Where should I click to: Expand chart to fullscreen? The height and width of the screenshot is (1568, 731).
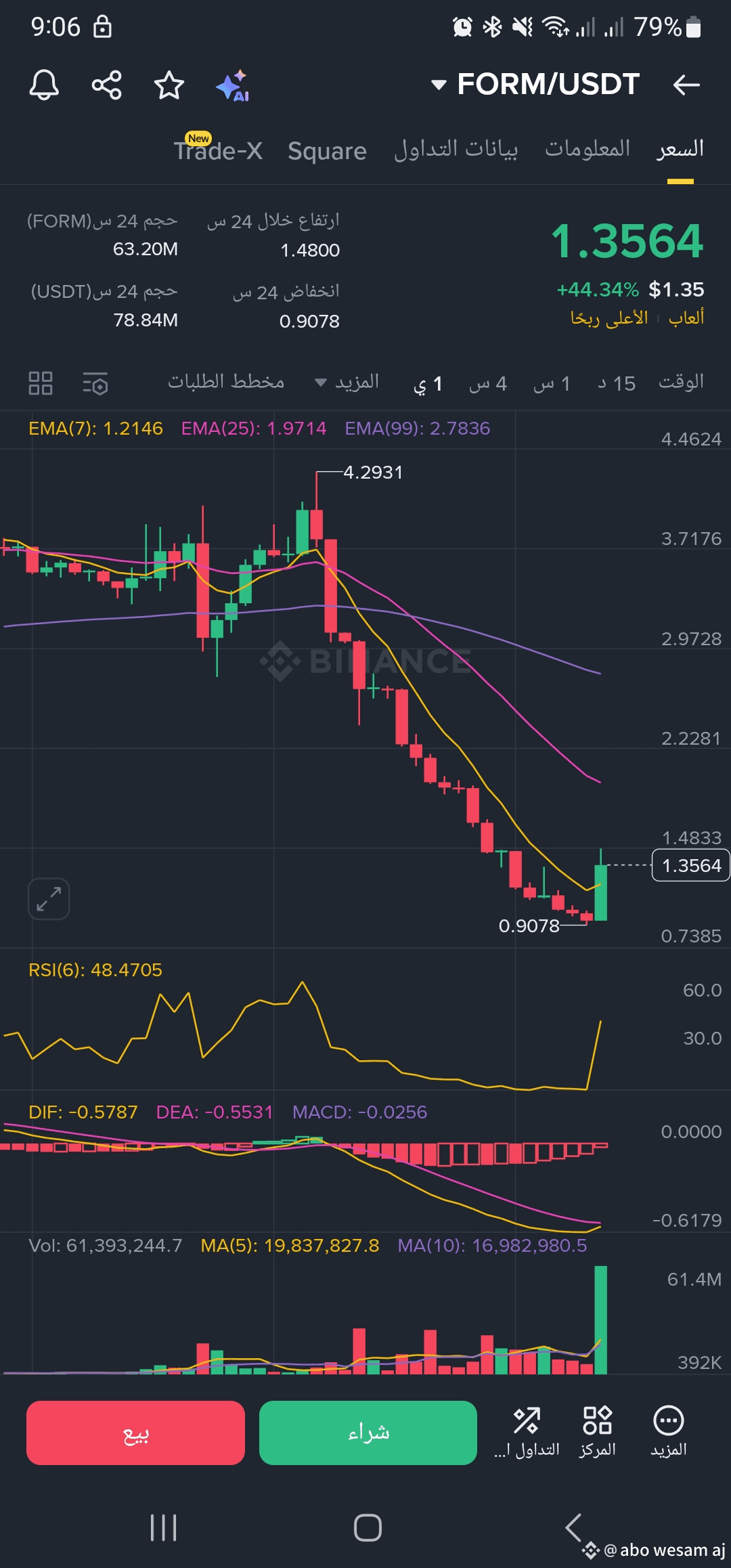coord(49,899)
